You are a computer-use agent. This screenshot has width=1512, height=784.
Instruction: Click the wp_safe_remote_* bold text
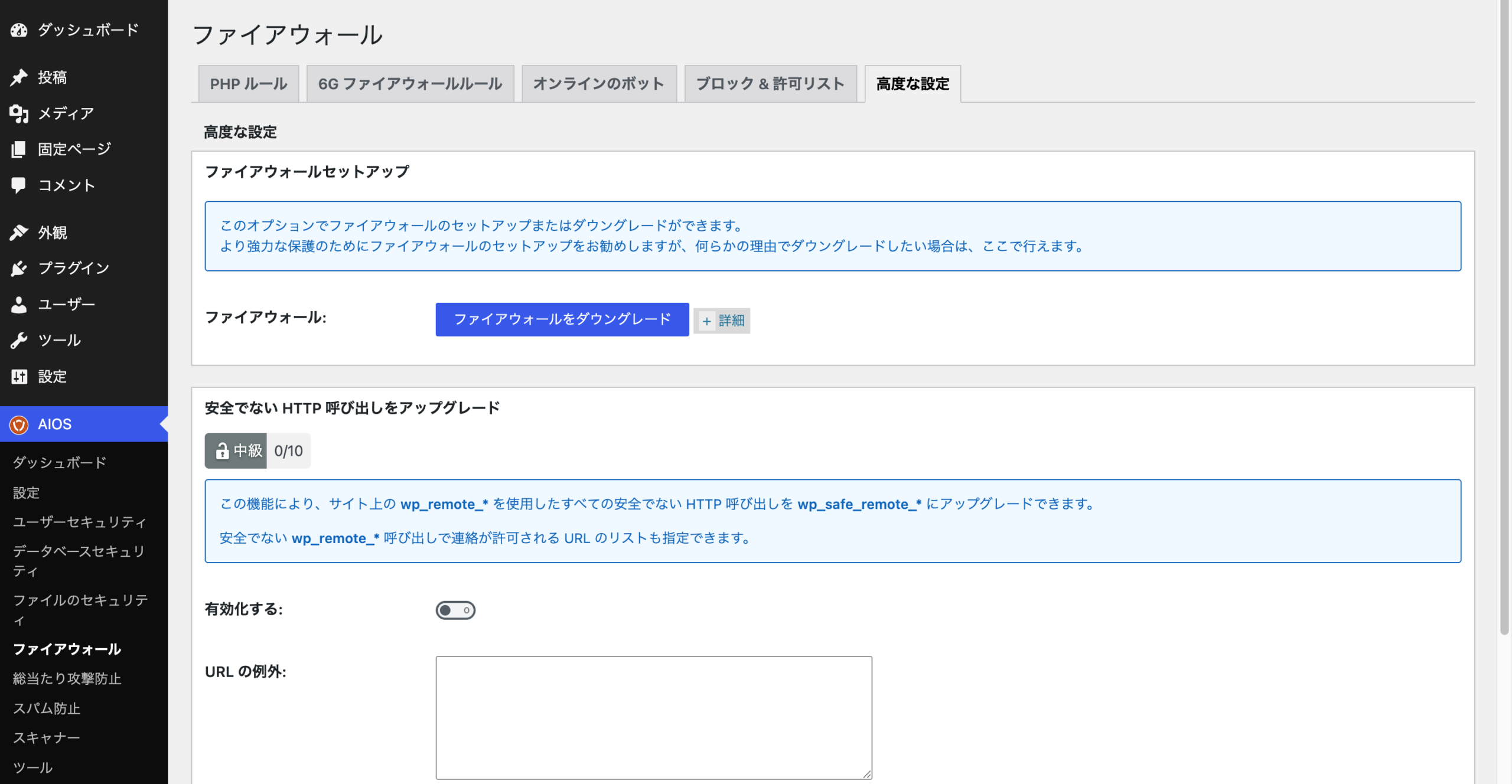click(859, 504)
